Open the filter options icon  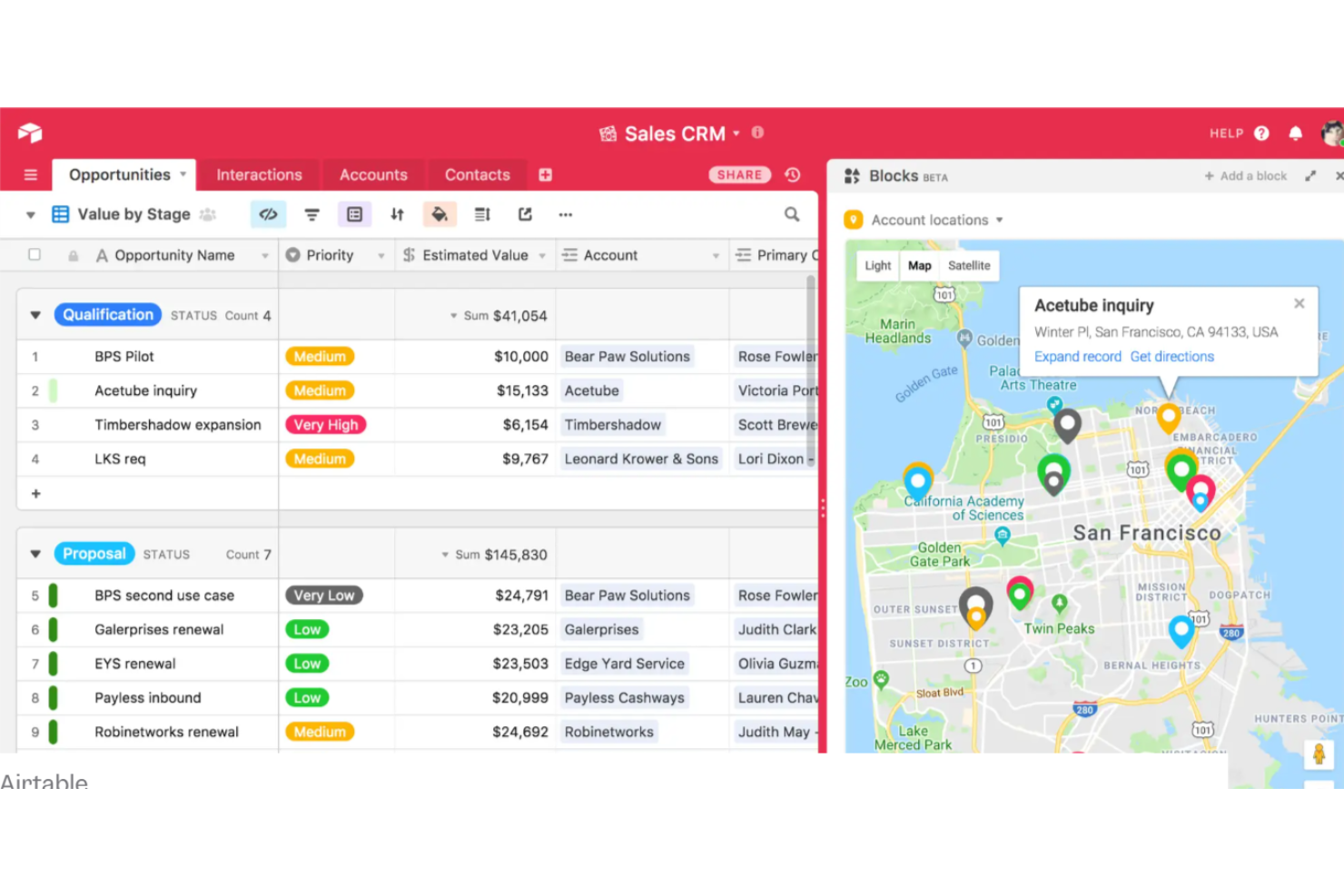pyautogui.click(x=311, y=215)
